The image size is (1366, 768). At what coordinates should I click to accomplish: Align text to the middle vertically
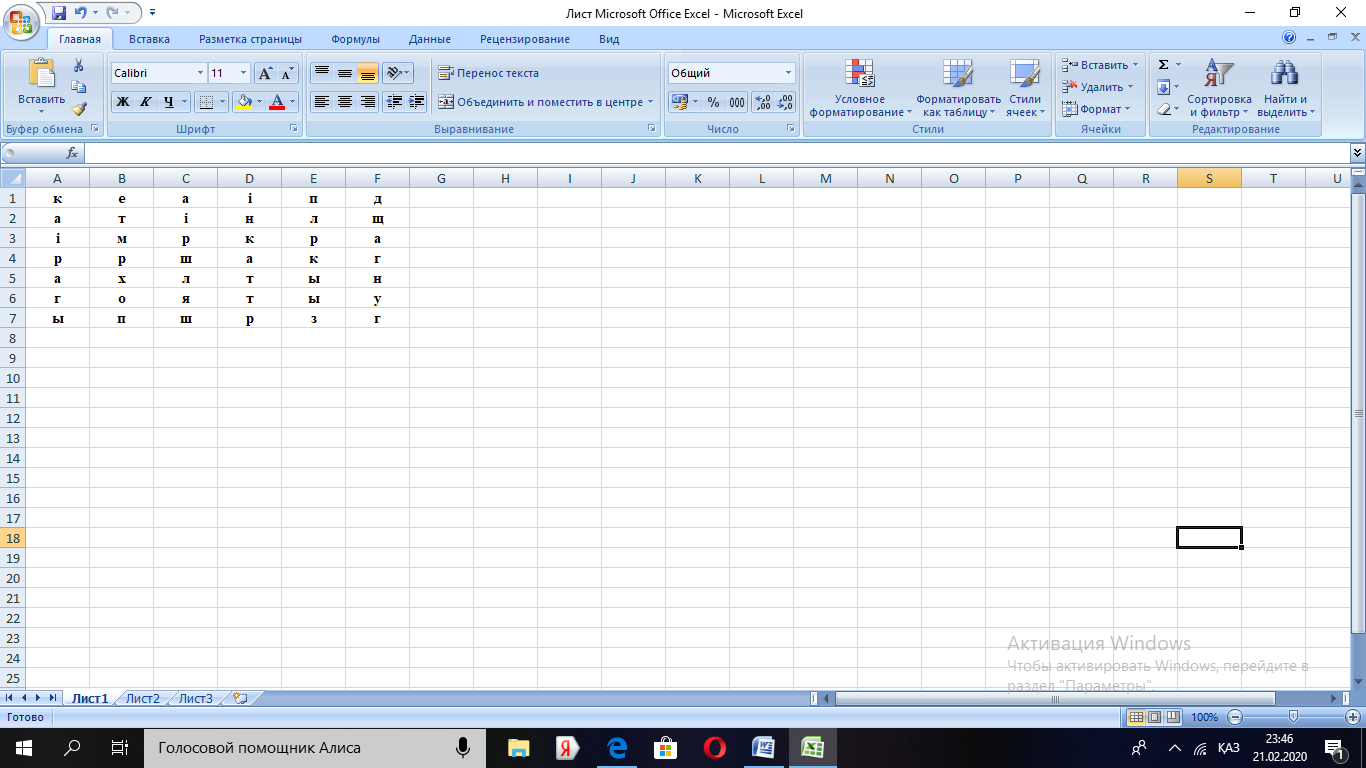click(344, 73)
